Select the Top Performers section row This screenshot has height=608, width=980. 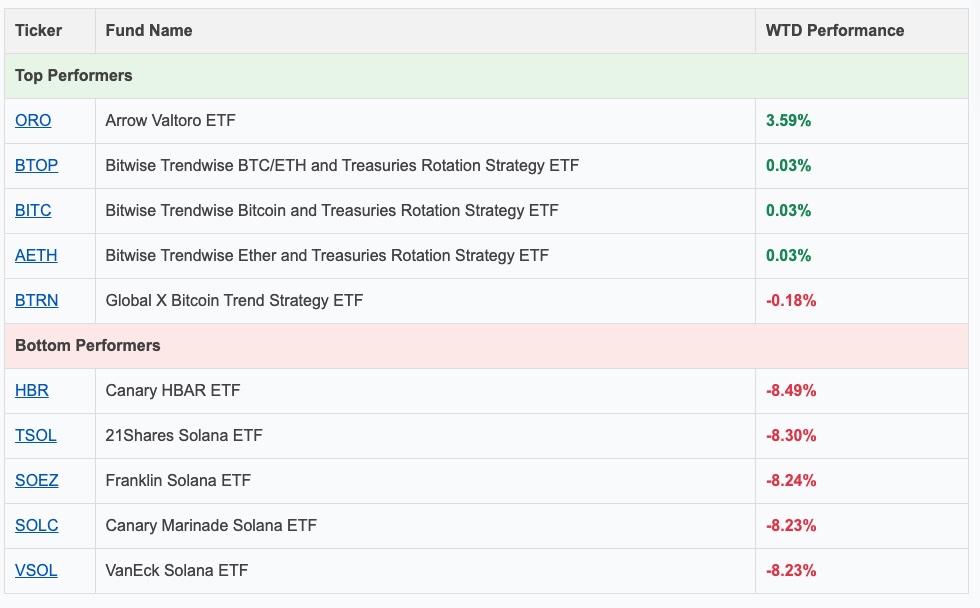pyautogui.click(x=74, y=76)
